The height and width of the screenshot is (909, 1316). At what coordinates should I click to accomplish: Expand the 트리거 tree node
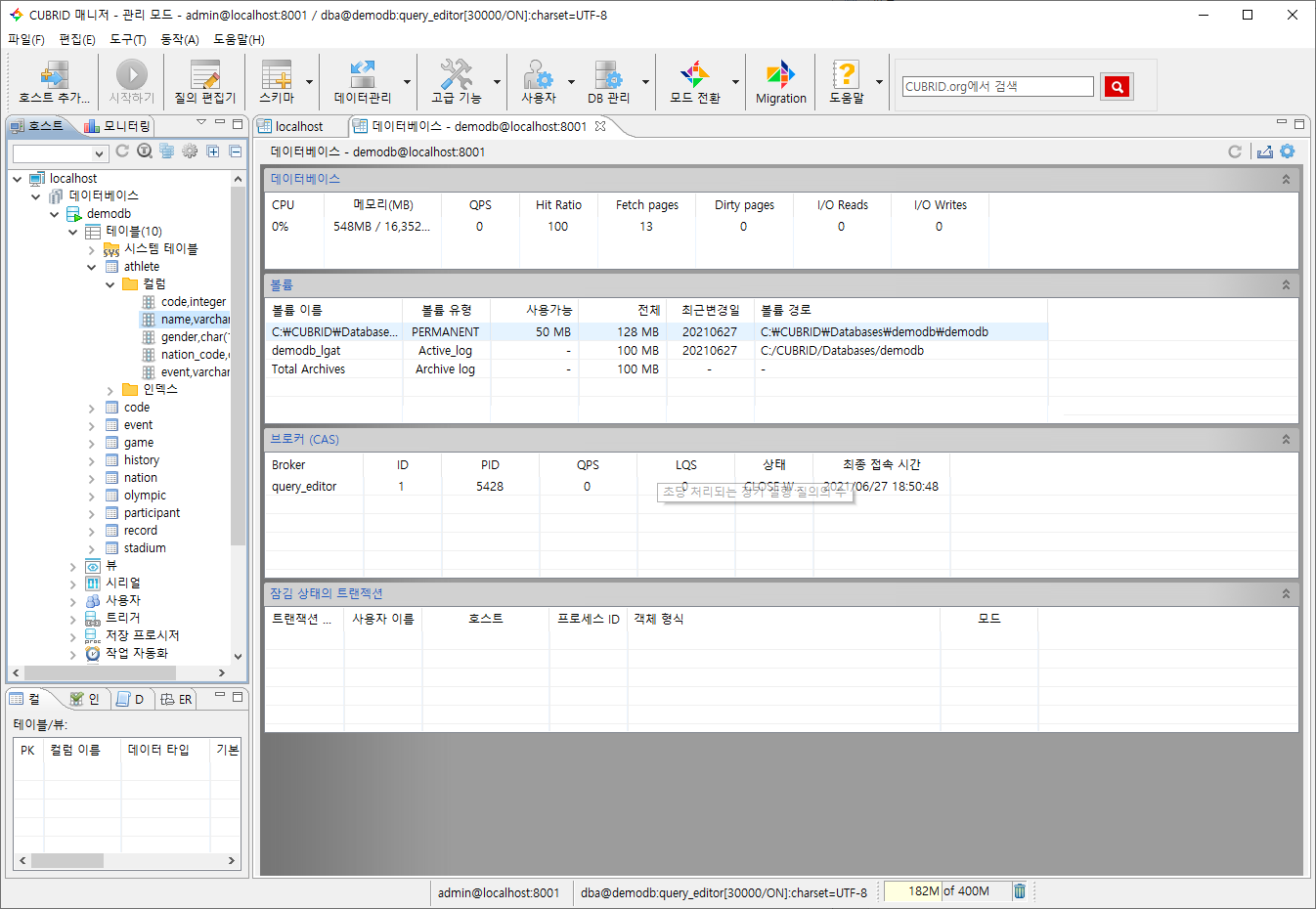(73, 619)
